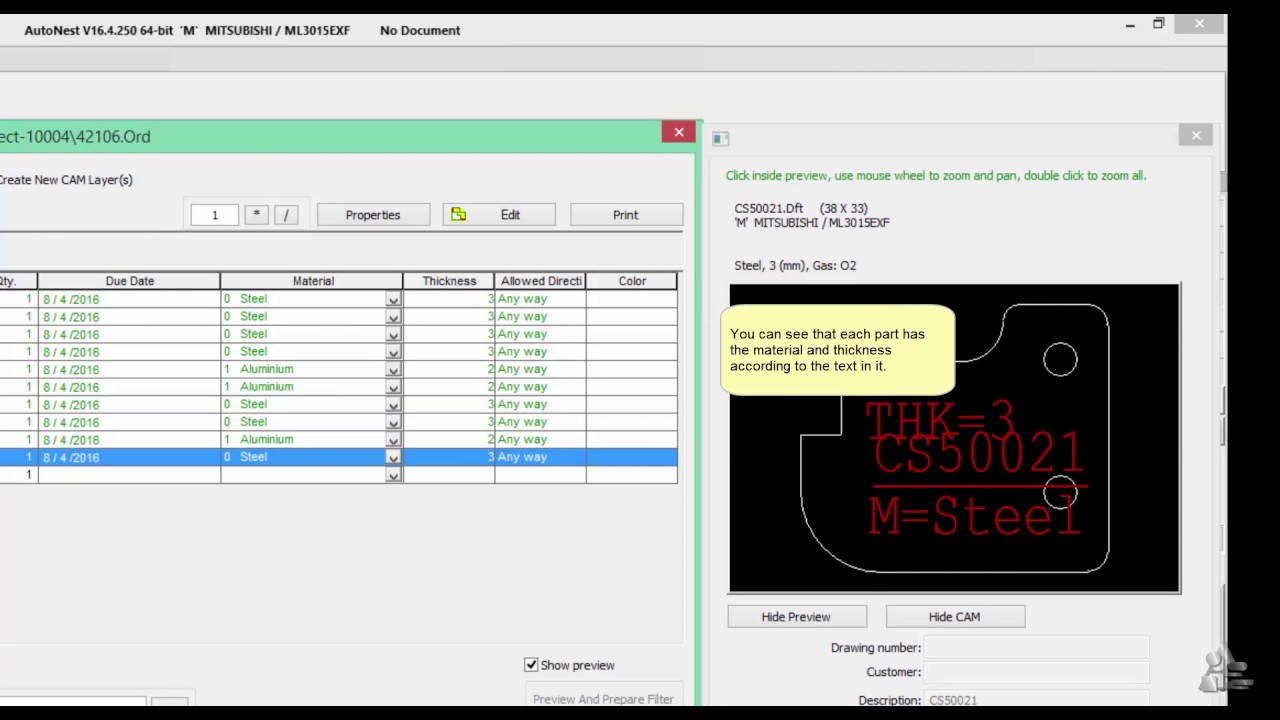Open Material dropdown in the empty bottom row
Screen dimensions: 1280x720
393,475
